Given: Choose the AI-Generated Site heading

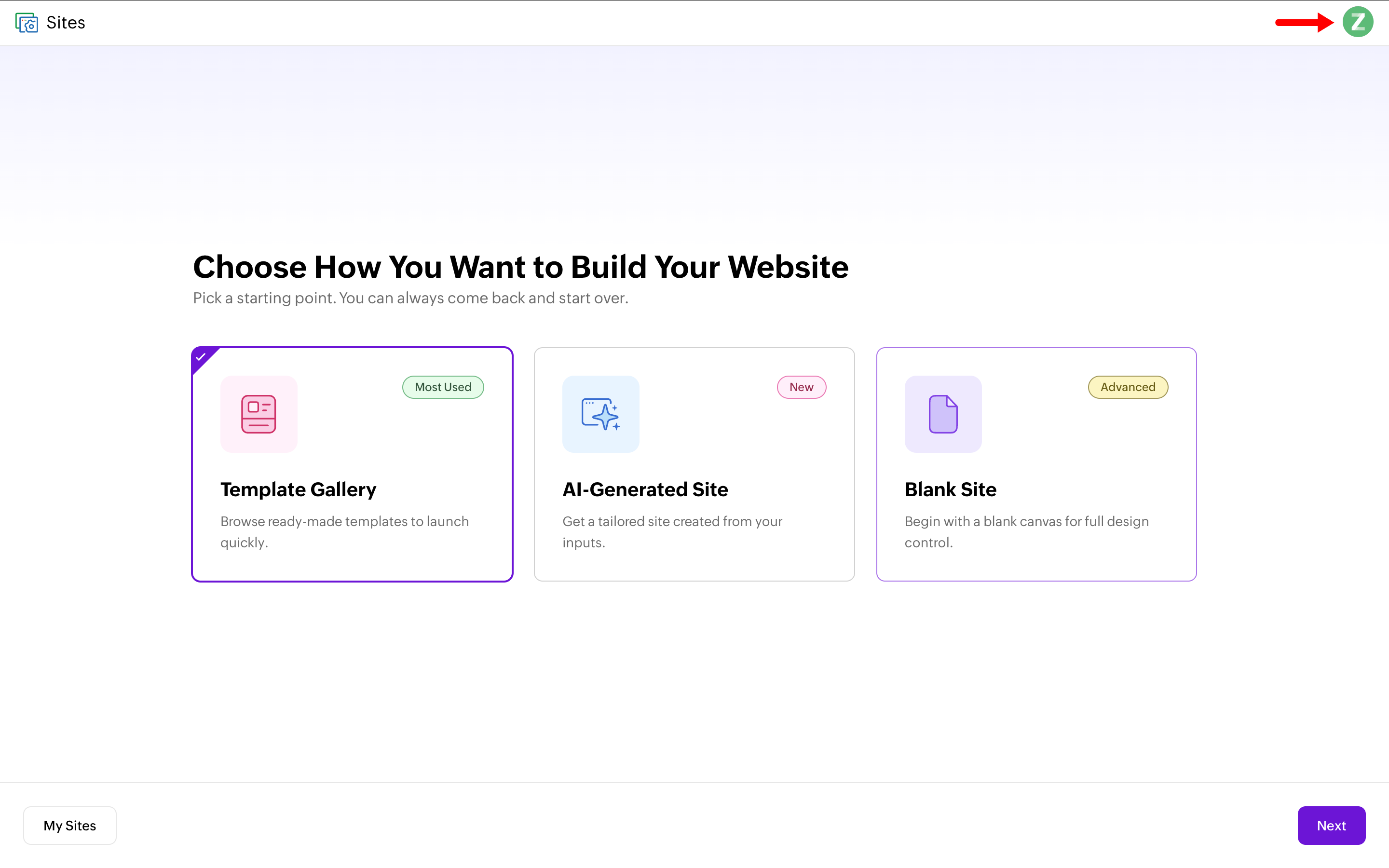Looking at the screenshot, I should pos(645,489).
